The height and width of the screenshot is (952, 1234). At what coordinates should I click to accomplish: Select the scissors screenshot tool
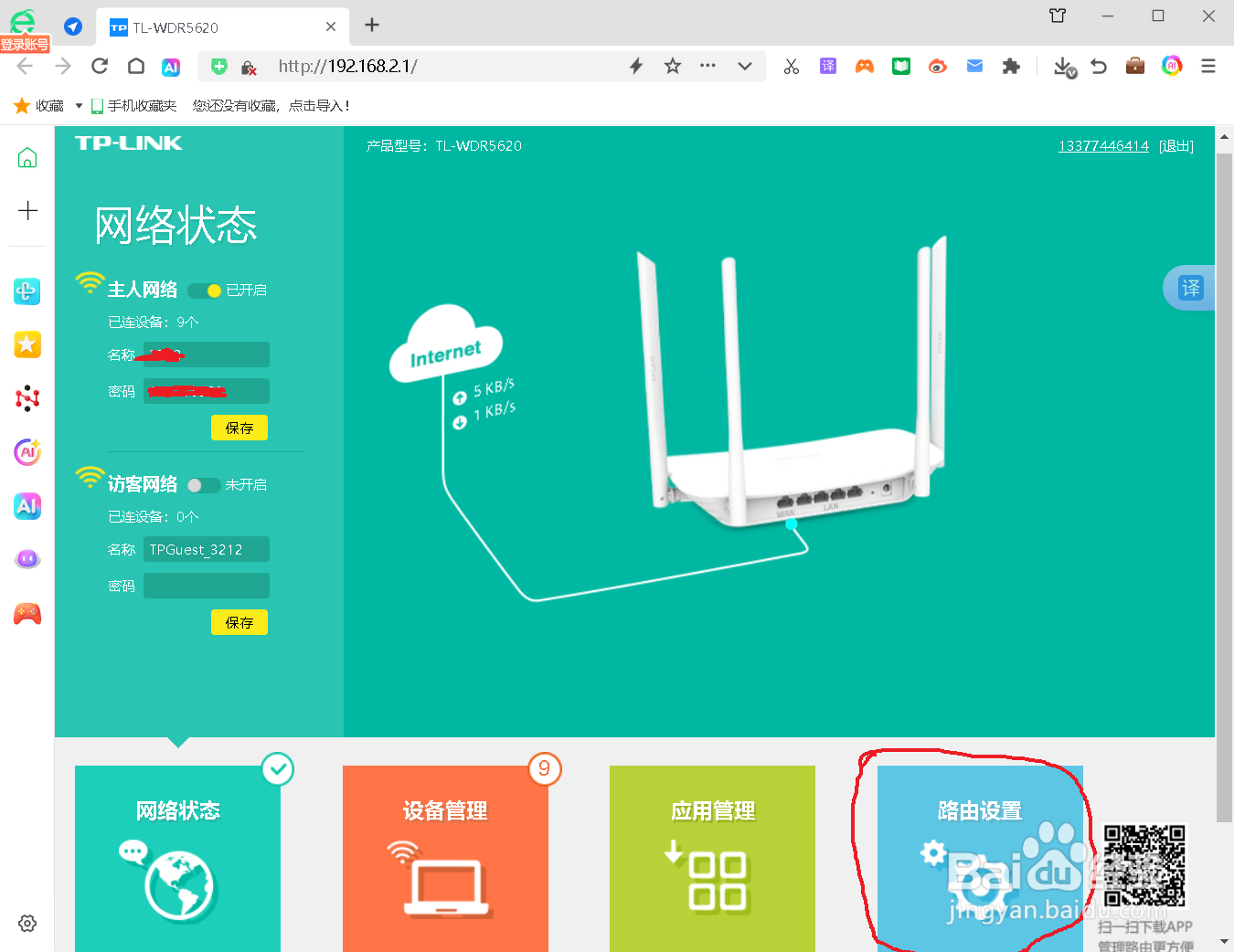[x=791, y=66]
